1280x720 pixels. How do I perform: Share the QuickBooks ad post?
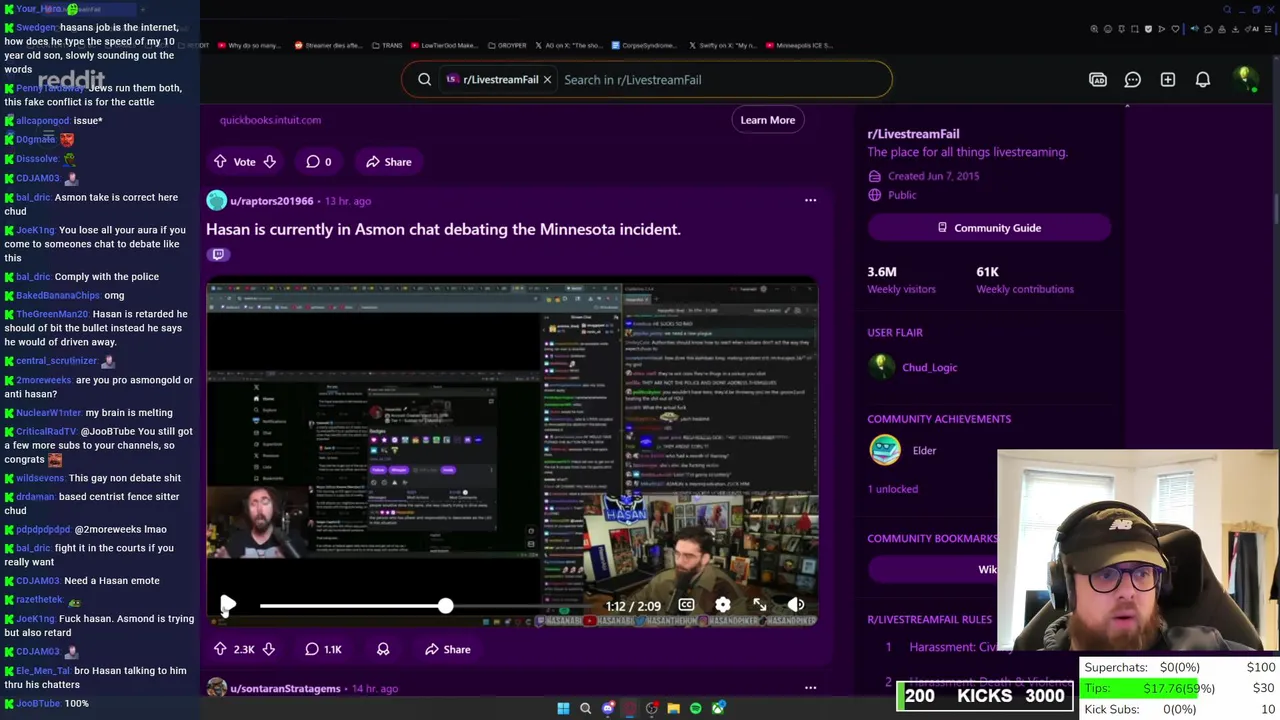(388, 162)
